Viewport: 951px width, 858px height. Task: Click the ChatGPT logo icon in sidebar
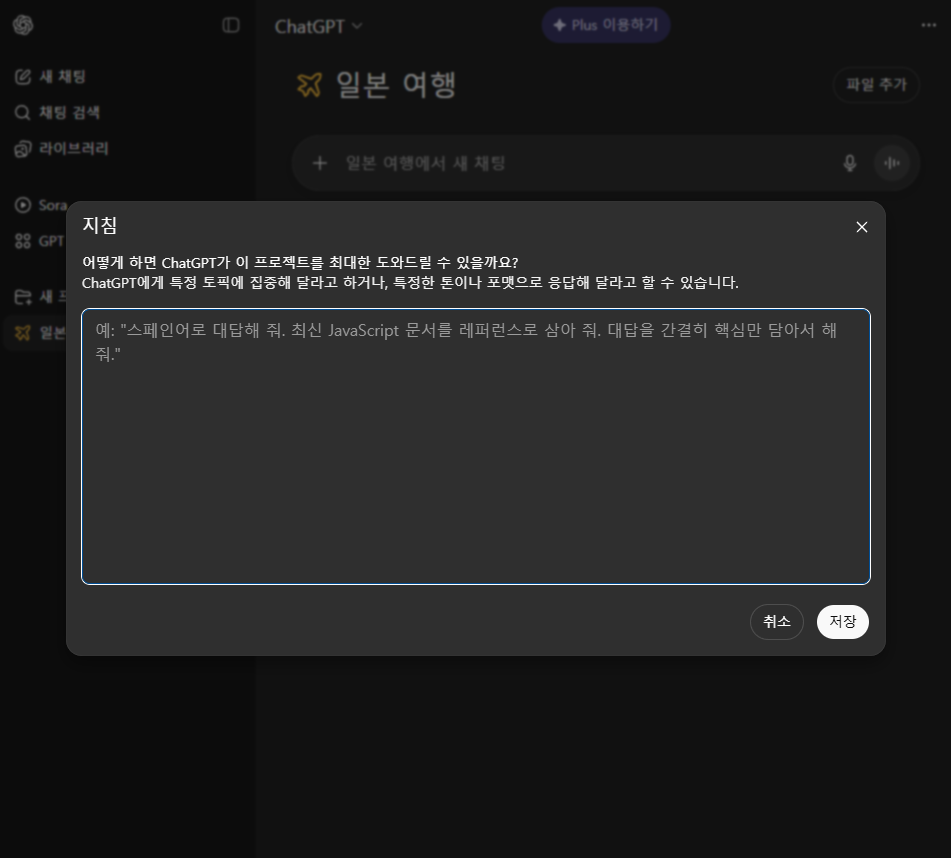click(x=23, y=25)
